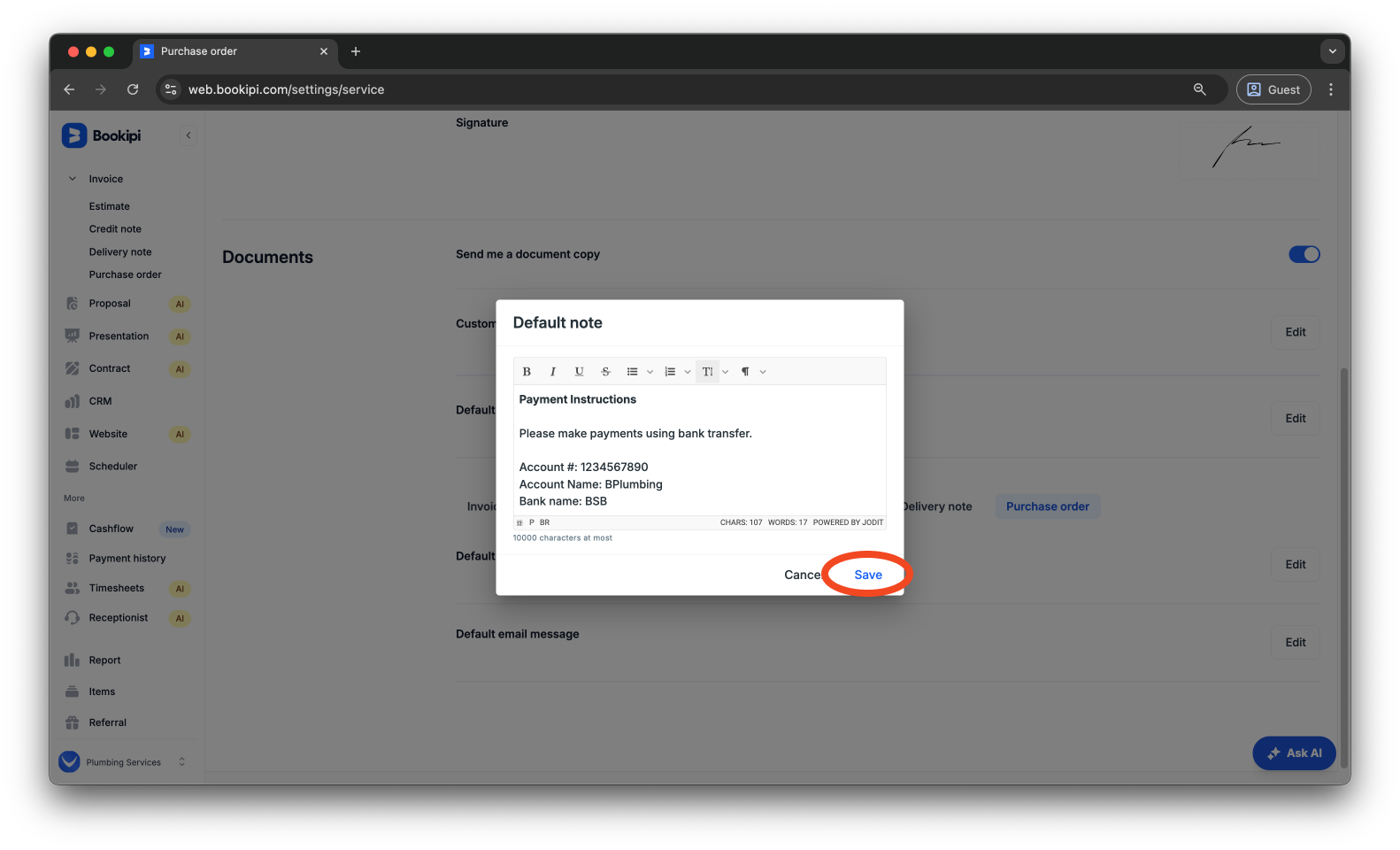Viewport: 1400px width, 850px height.
Task: Click the Ask AI button
Action: tap(1294, 753)
